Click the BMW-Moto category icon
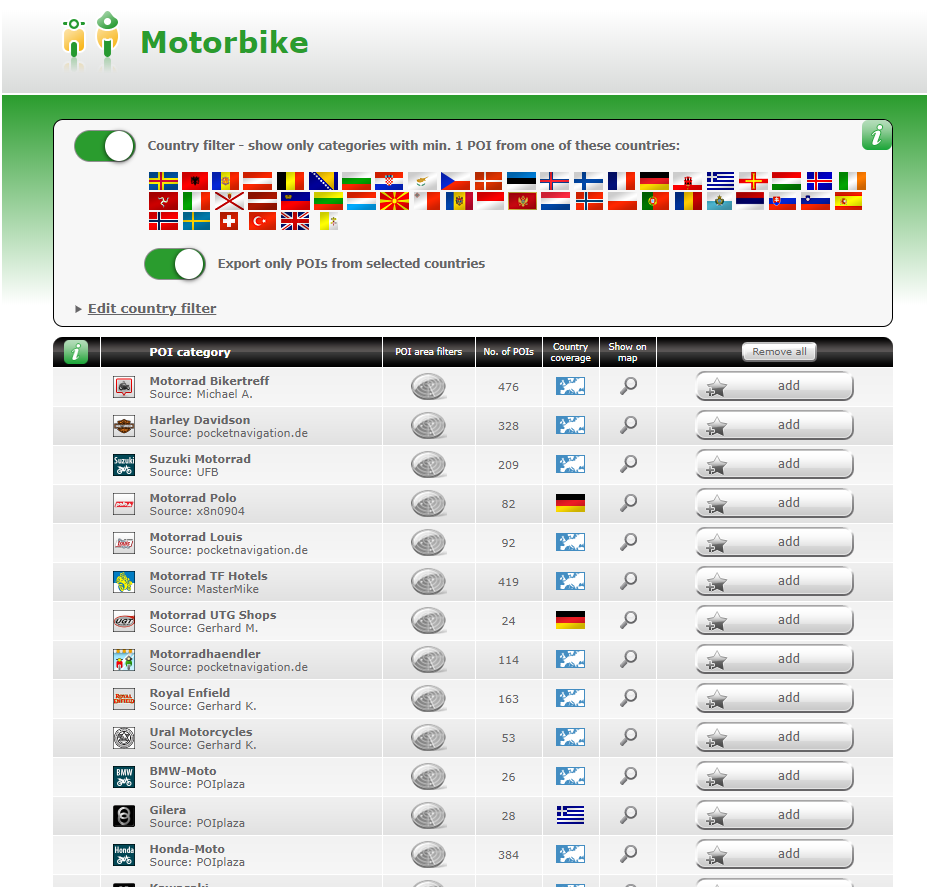The height and width of the screenshot is (889, 929). (124, 778)
